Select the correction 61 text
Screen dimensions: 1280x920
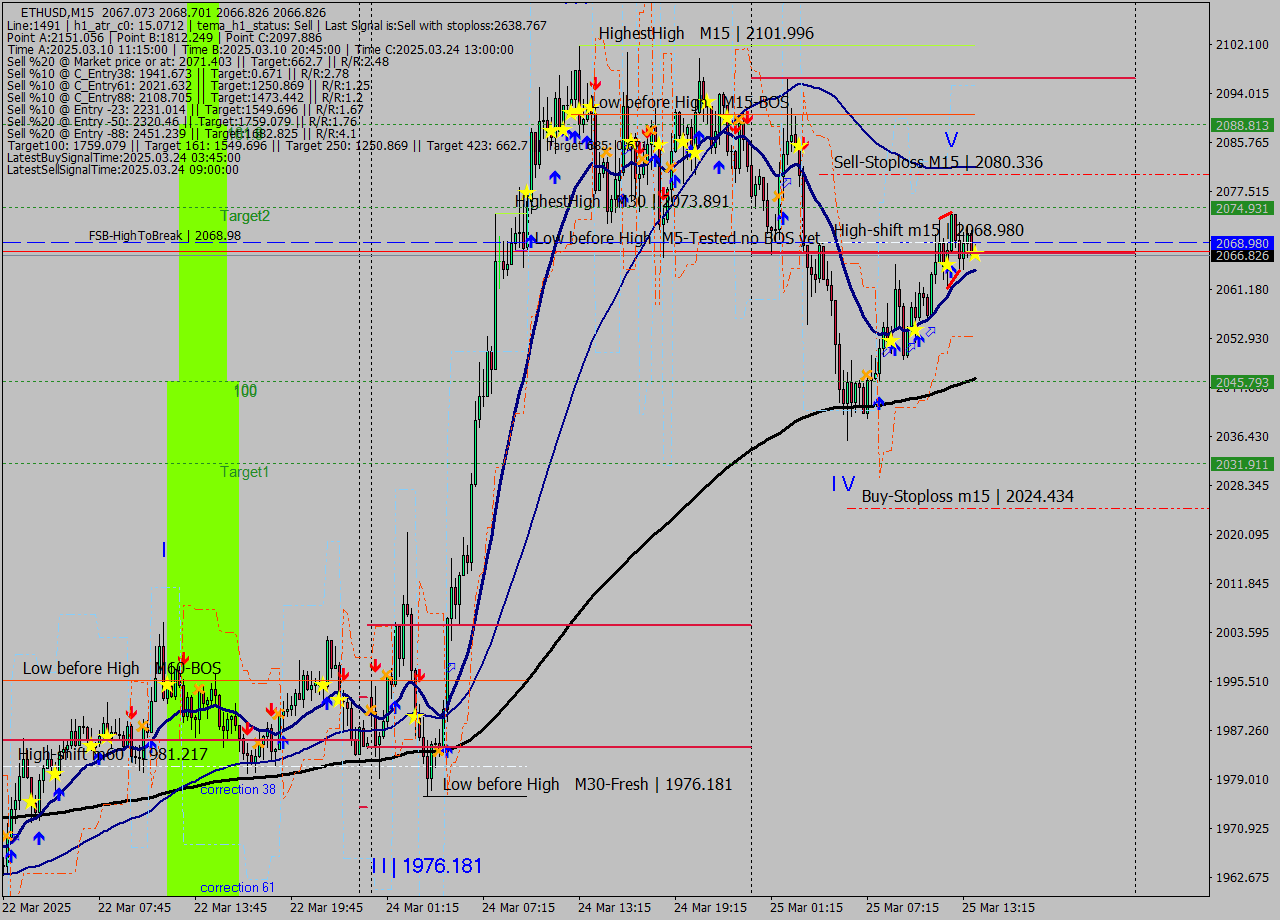(238, 887)
